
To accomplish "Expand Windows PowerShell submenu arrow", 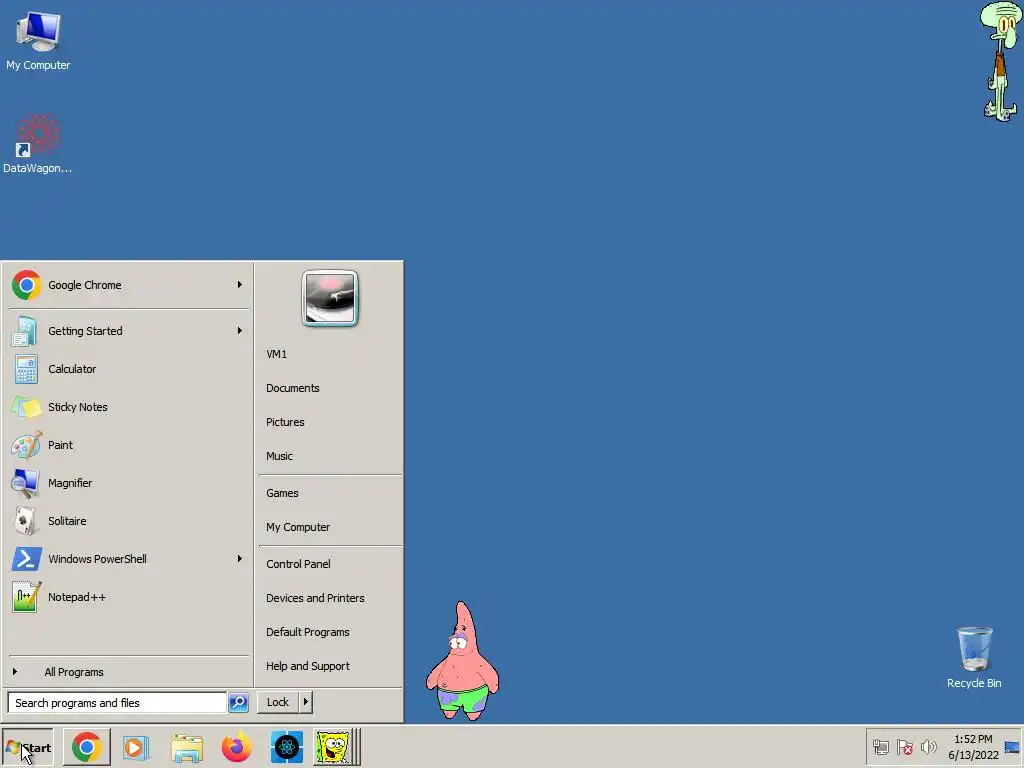I will pos(240,558).
